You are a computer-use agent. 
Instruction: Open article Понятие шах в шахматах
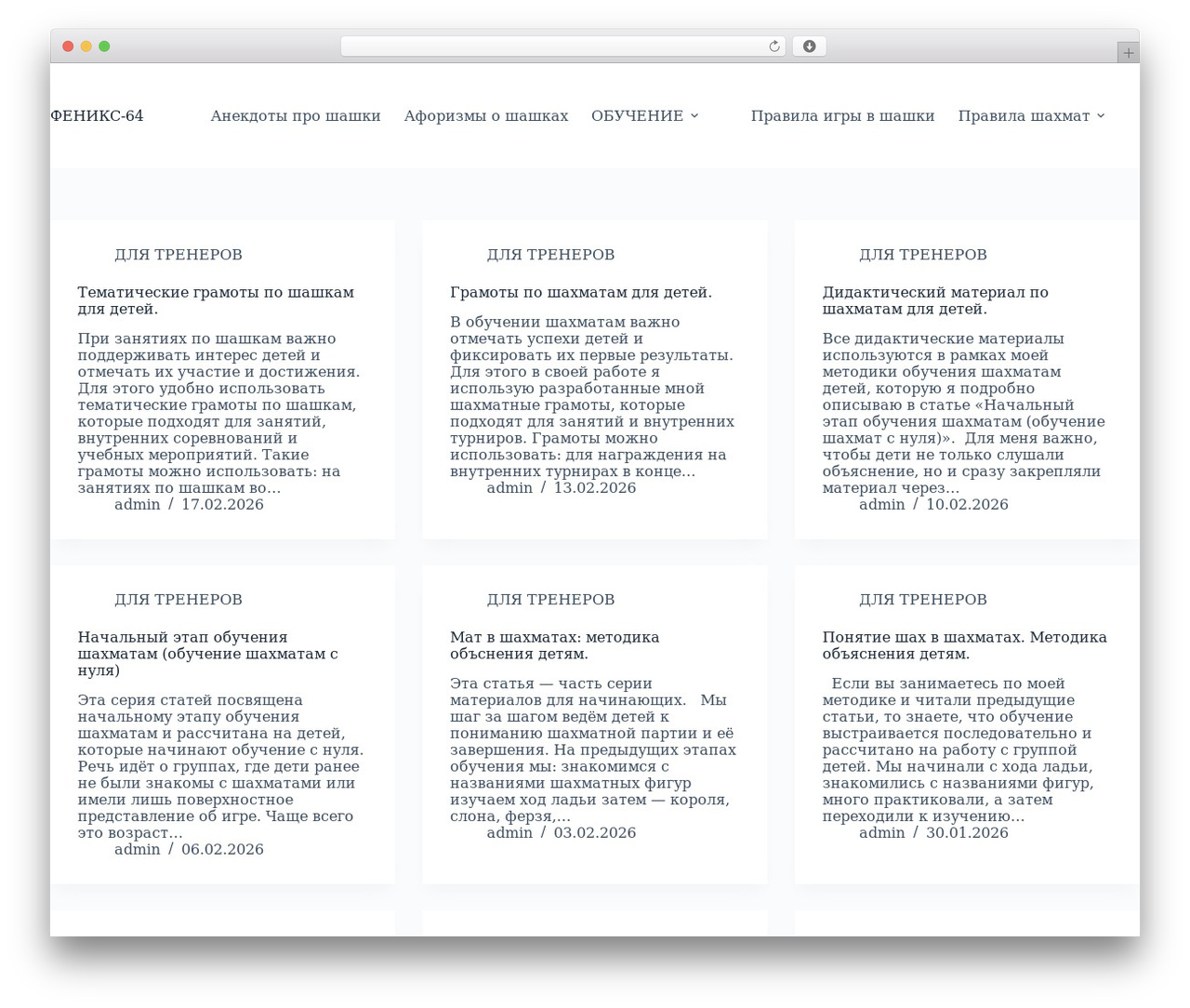pos(965,645)
